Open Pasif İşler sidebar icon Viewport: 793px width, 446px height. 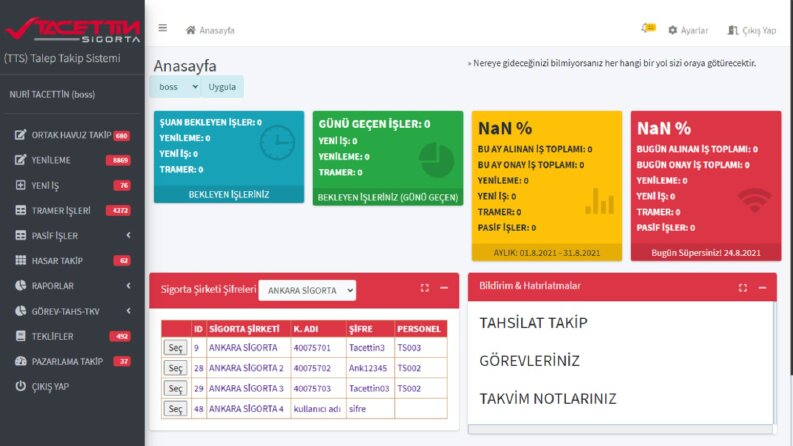(20, 235)
